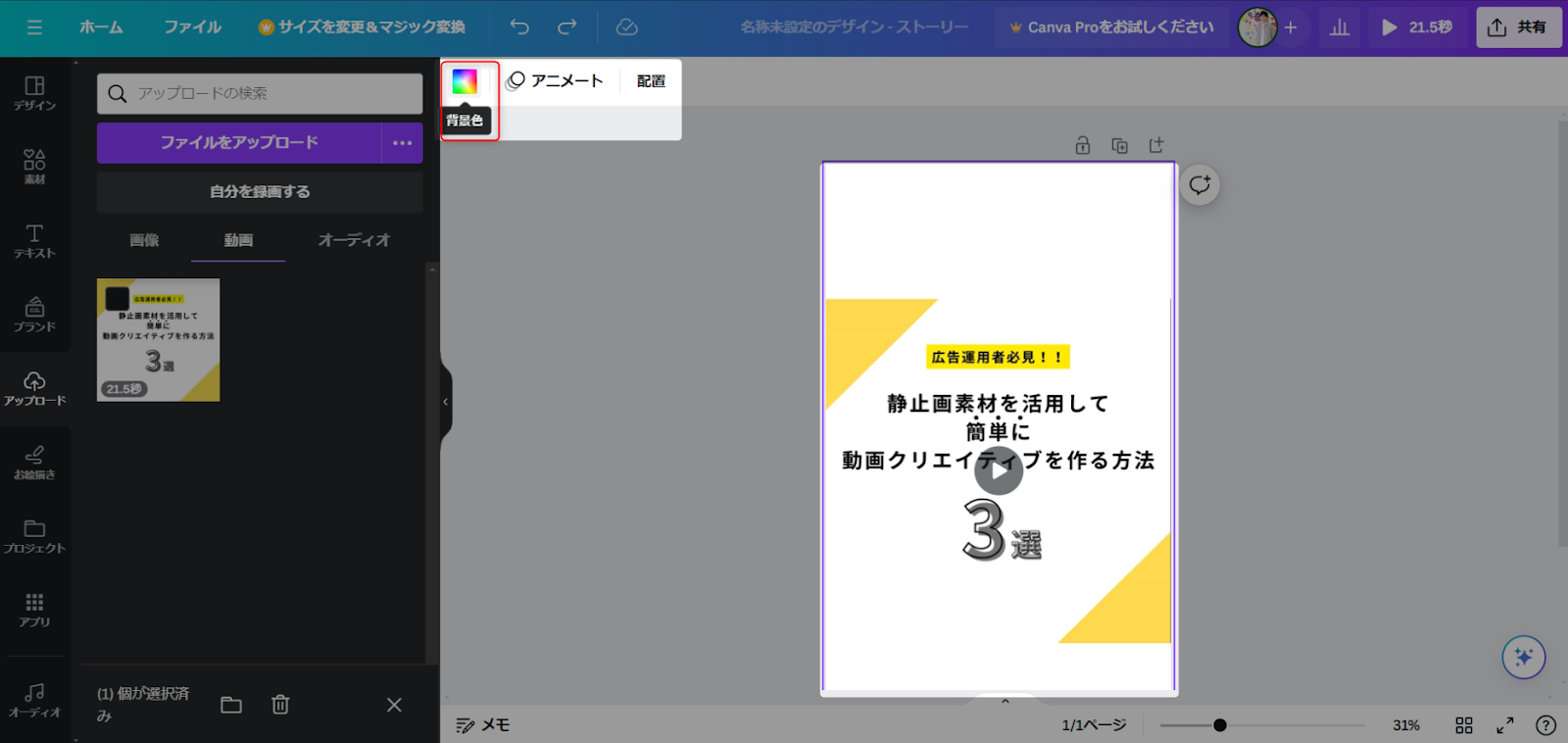Open the ファイル menu
Image resolution: width=1568 pixels, height=743 pixels.
point(192,27)
